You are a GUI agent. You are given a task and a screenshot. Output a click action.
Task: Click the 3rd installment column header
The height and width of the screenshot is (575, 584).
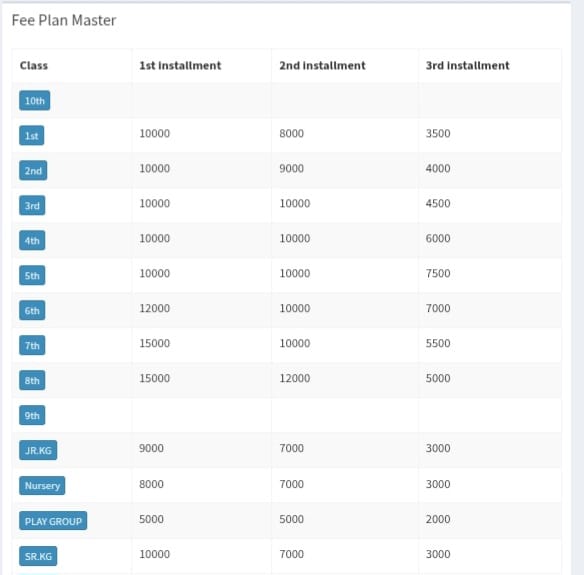[468, 66]
